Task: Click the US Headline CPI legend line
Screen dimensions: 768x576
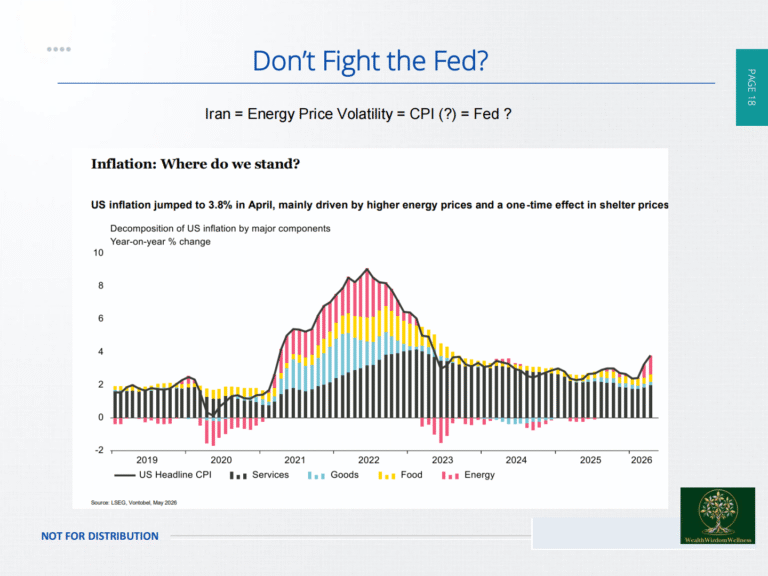Action: [124, 475]
